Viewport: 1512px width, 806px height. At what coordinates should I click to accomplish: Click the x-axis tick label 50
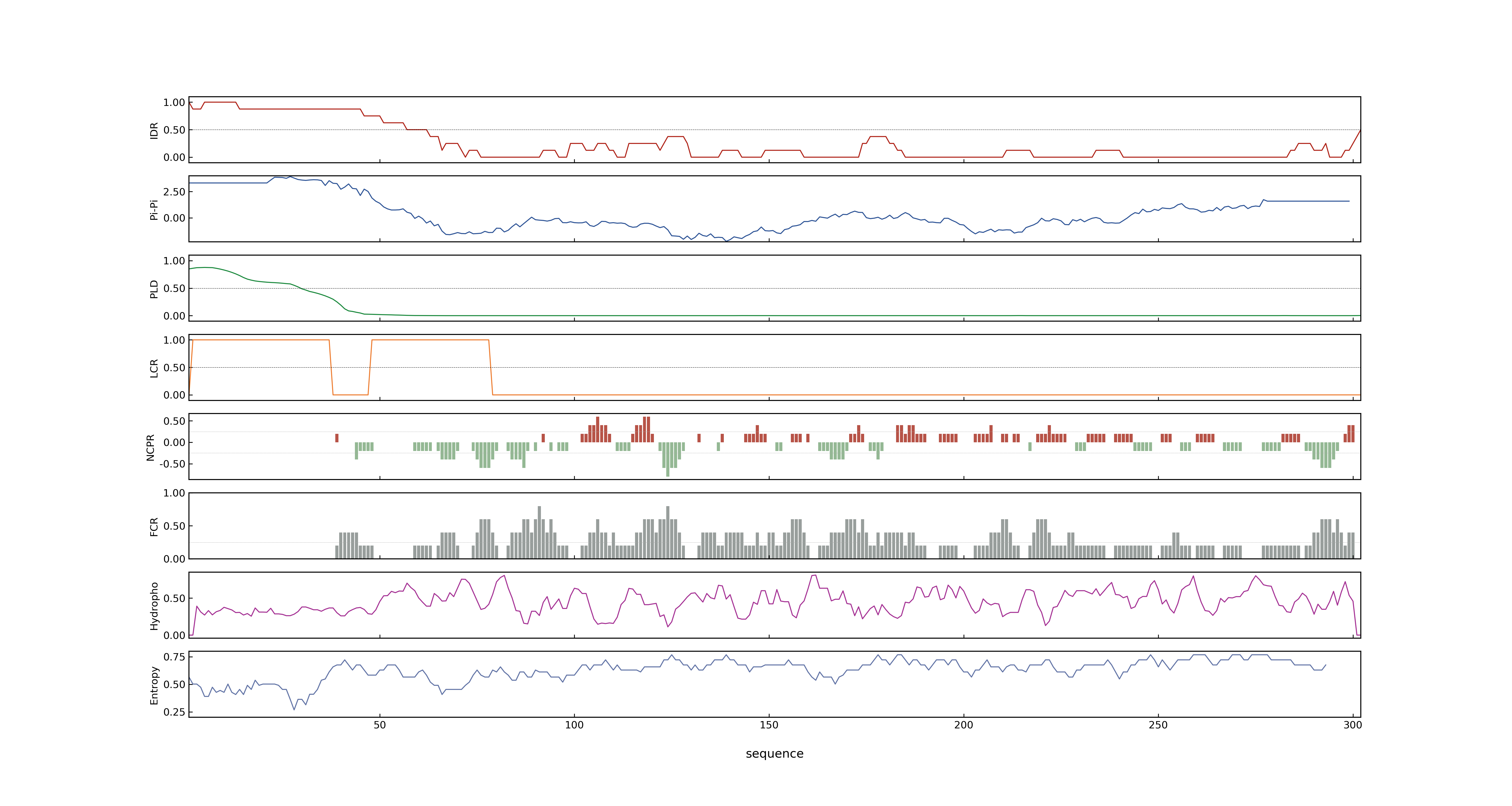pyautogui.click(x=380, y=725)
